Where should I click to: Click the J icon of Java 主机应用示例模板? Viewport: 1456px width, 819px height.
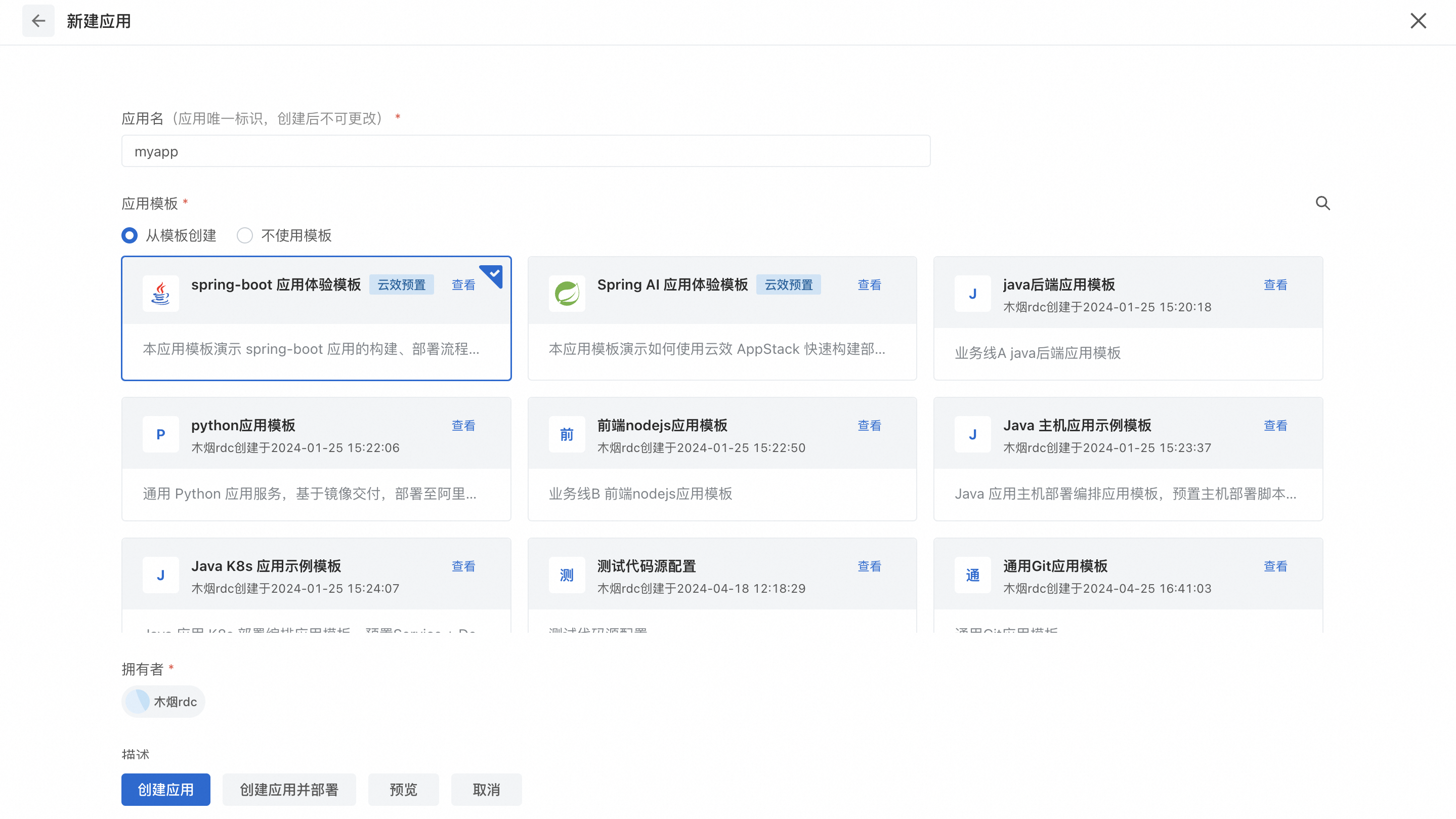pos(972,434)
